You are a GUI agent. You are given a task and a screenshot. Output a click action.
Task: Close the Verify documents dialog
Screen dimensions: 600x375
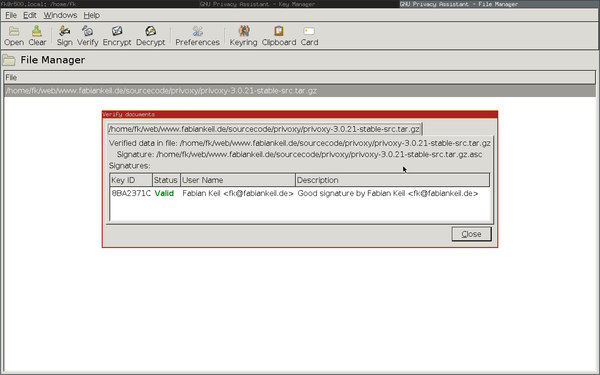point(471,234)
